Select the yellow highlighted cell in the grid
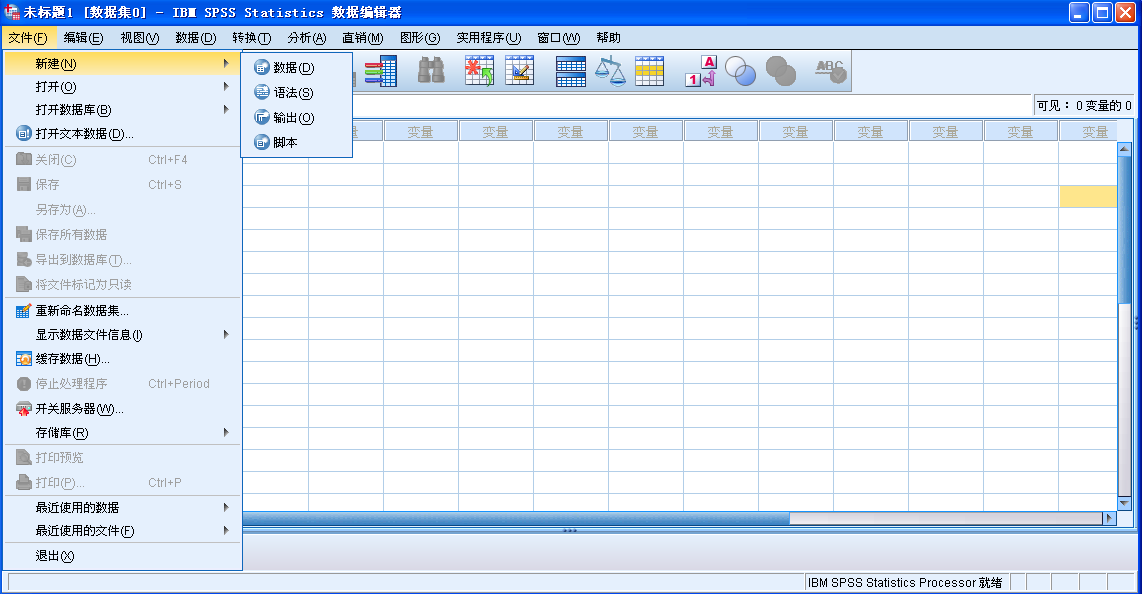This screenshot has height=594, width=1142. [x=1087, y=197]
